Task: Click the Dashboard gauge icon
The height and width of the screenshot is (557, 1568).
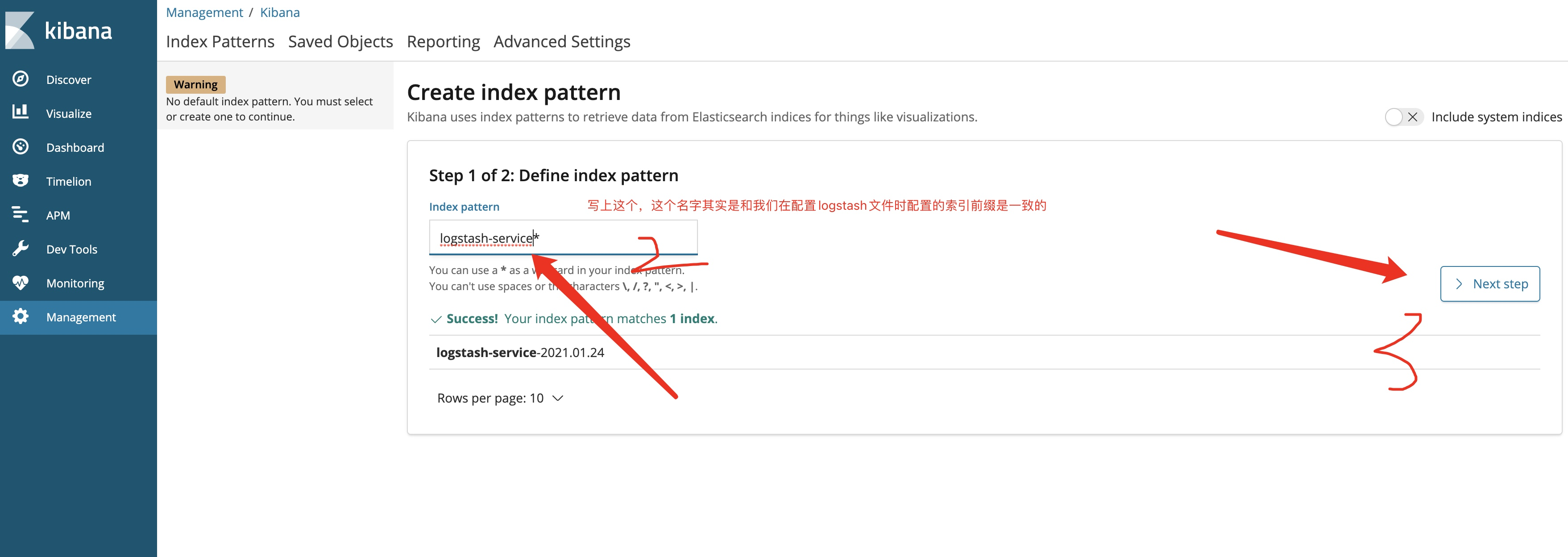Action: tap(20, 147)
